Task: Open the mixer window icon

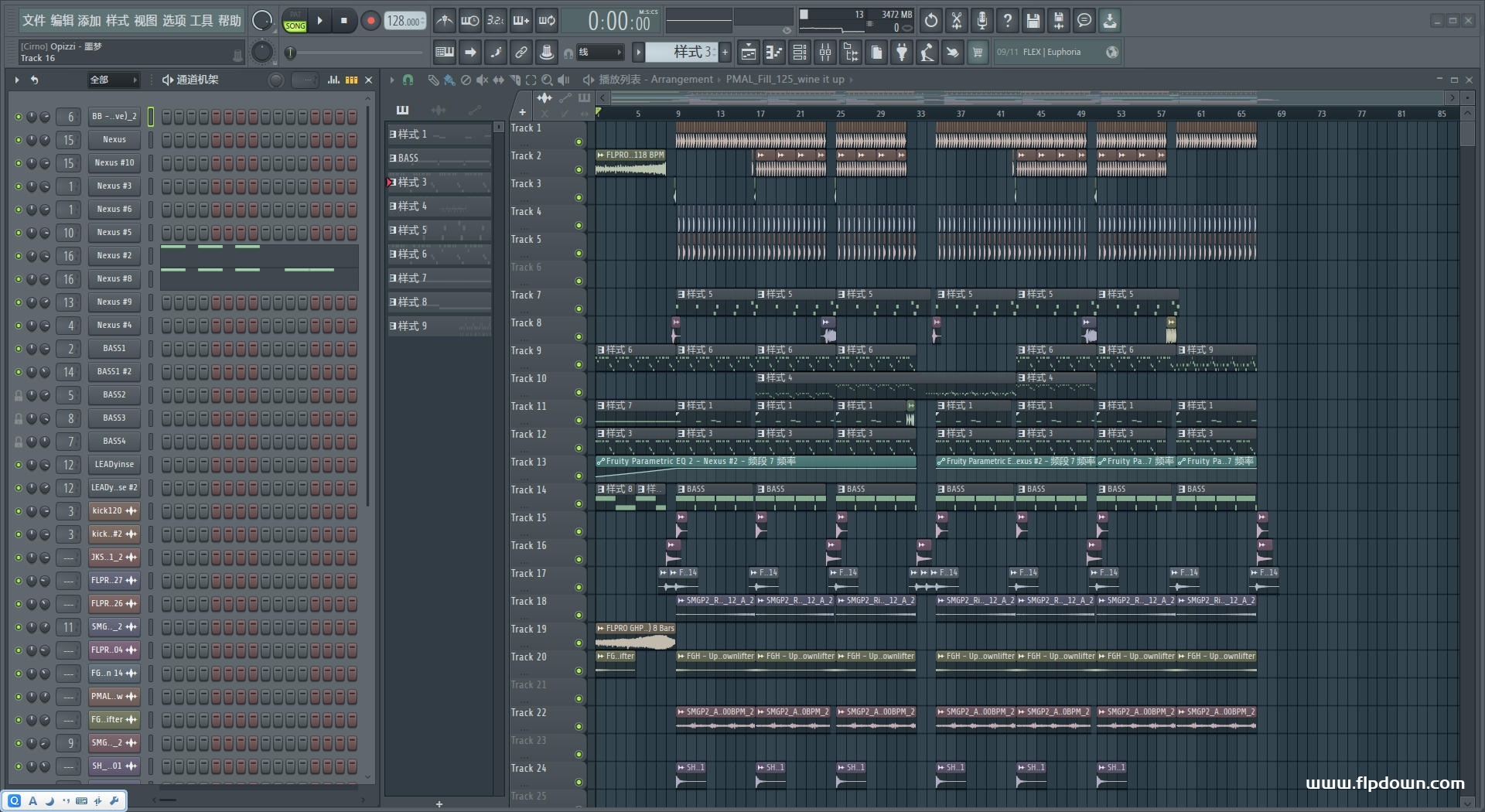Action: 825,53
